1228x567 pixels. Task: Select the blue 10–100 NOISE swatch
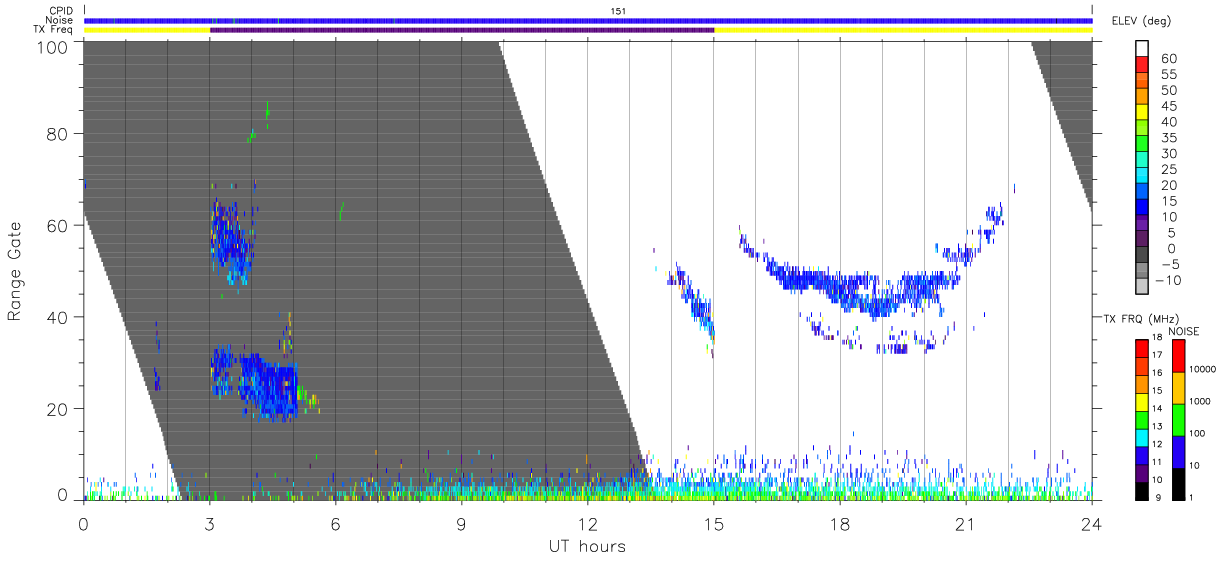(1179, 451)
